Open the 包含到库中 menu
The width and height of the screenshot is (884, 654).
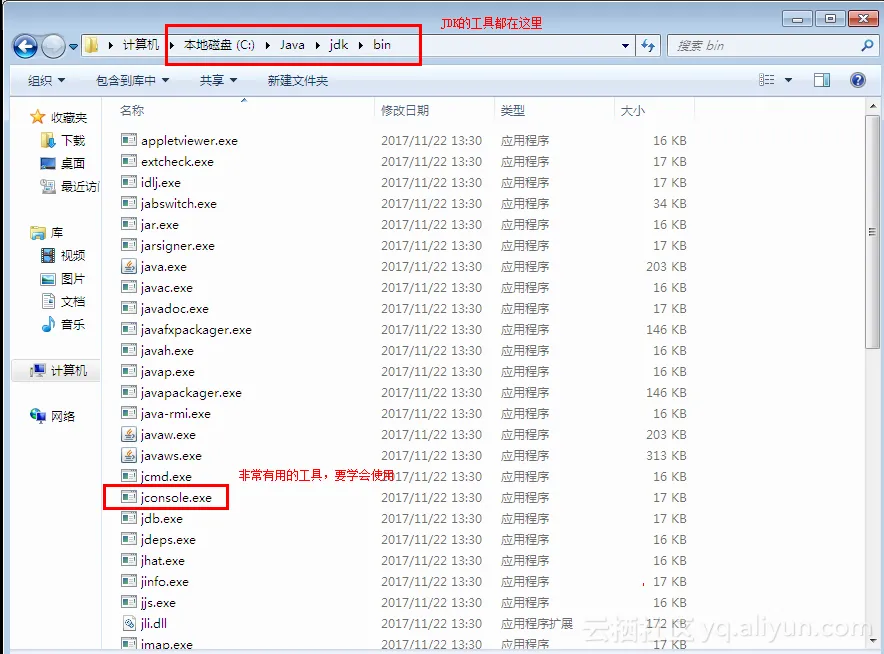pos(132,81)
